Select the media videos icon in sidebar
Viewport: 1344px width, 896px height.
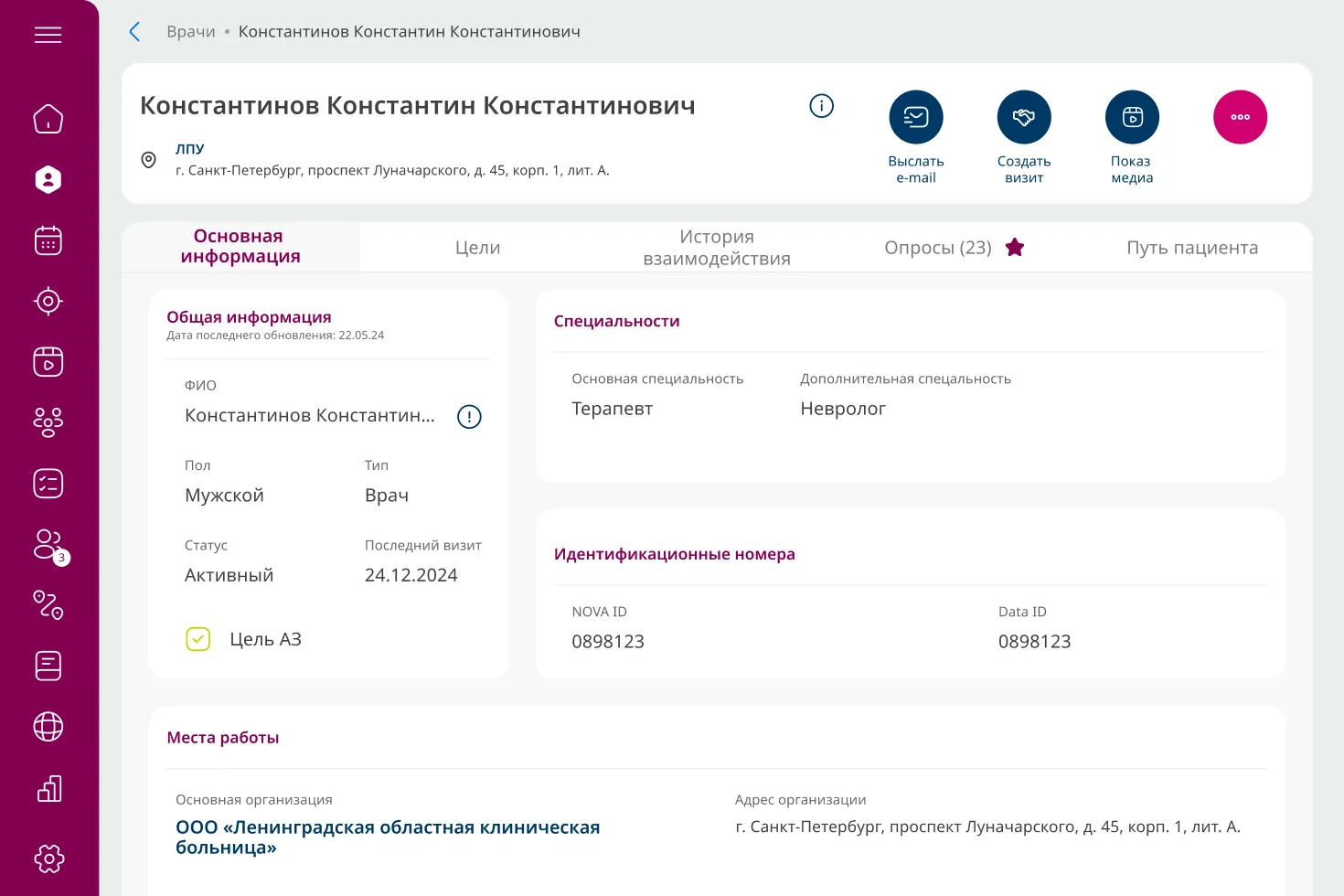48,362
